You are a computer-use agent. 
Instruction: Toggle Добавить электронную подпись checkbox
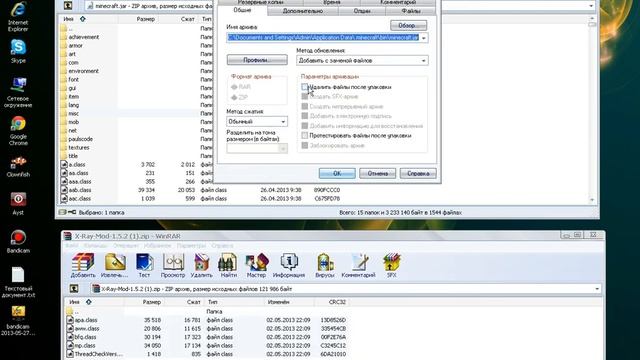point(304,116)
